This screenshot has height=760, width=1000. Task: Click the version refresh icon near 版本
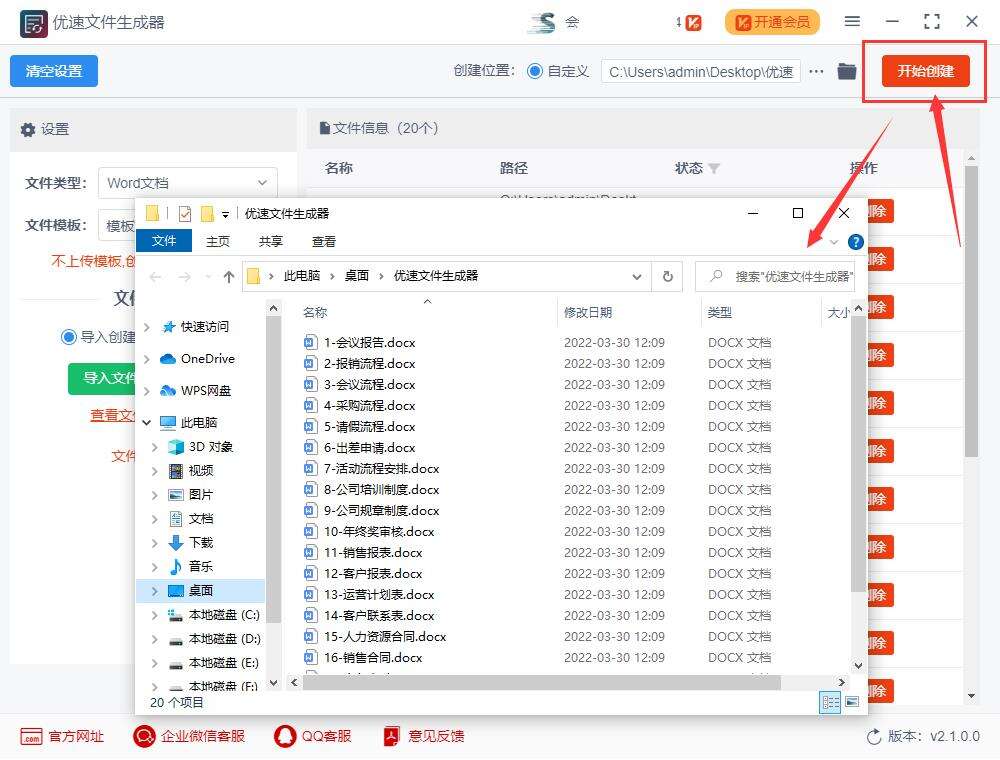point(874,737)
